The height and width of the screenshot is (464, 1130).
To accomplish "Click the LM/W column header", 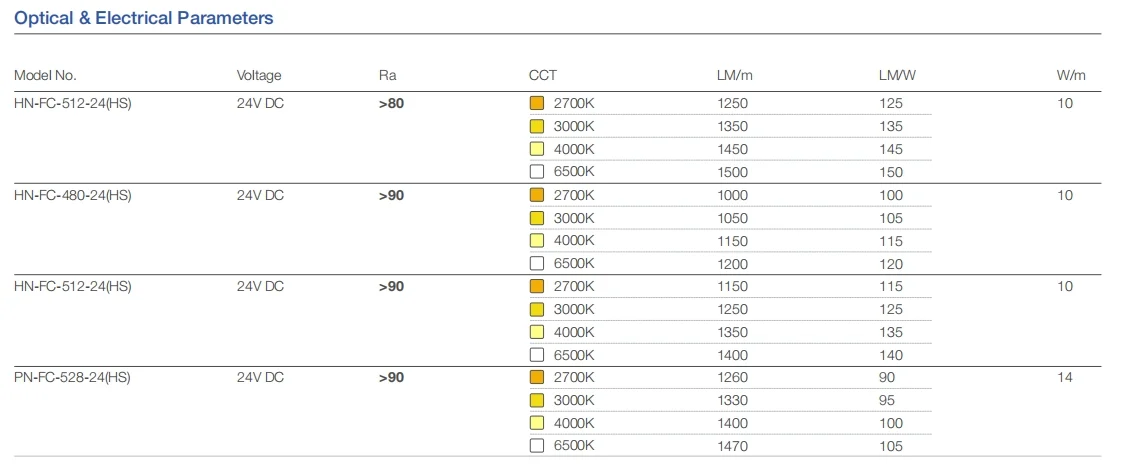I will [897, 75].
